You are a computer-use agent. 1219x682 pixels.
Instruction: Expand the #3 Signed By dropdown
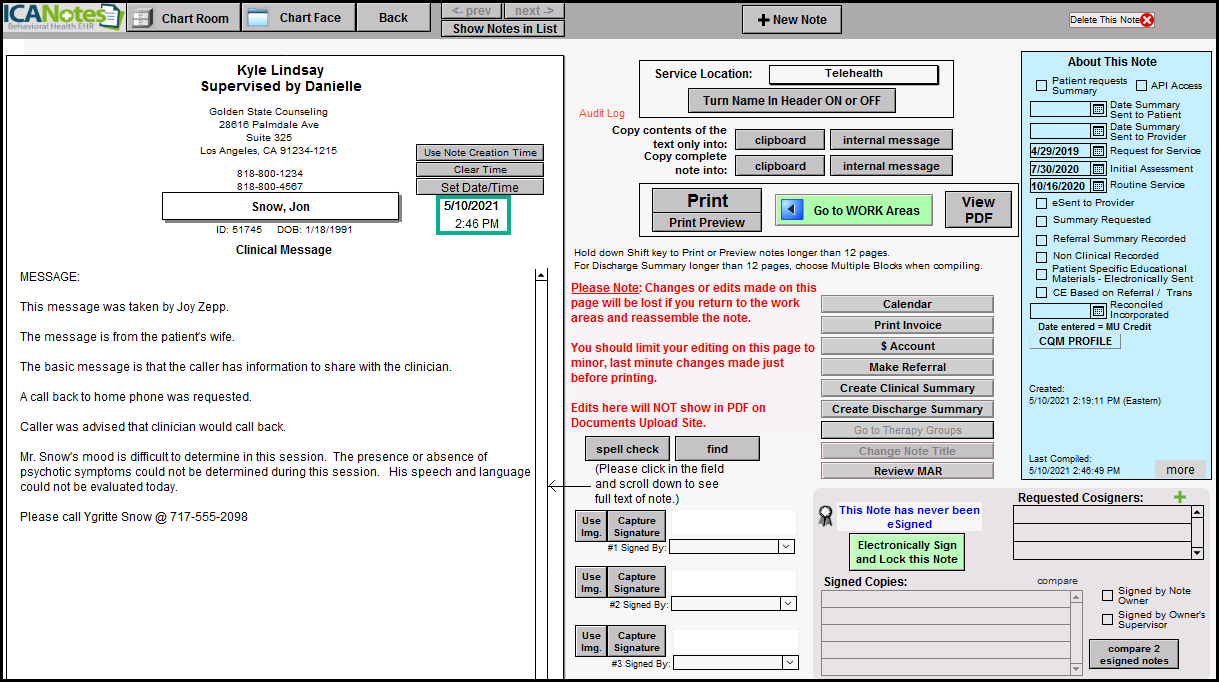(x=789, y=663)
